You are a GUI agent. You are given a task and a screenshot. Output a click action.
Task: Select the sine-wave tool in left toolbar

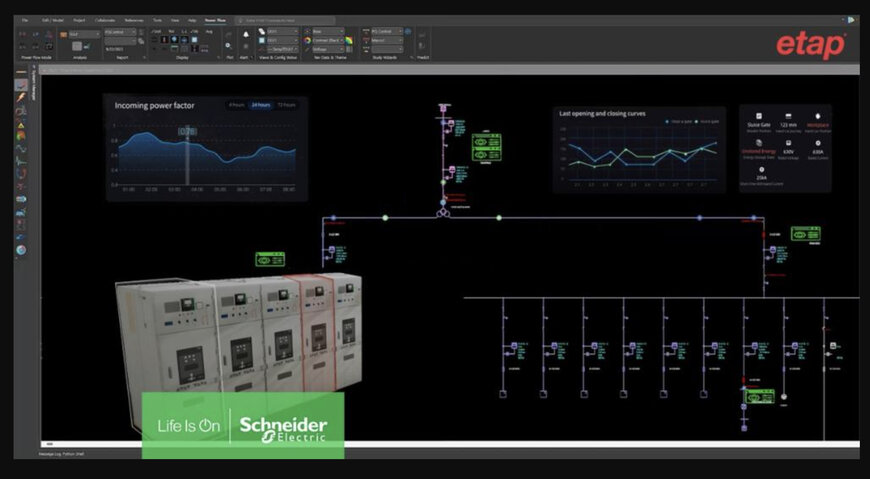(x=21, y=148)
